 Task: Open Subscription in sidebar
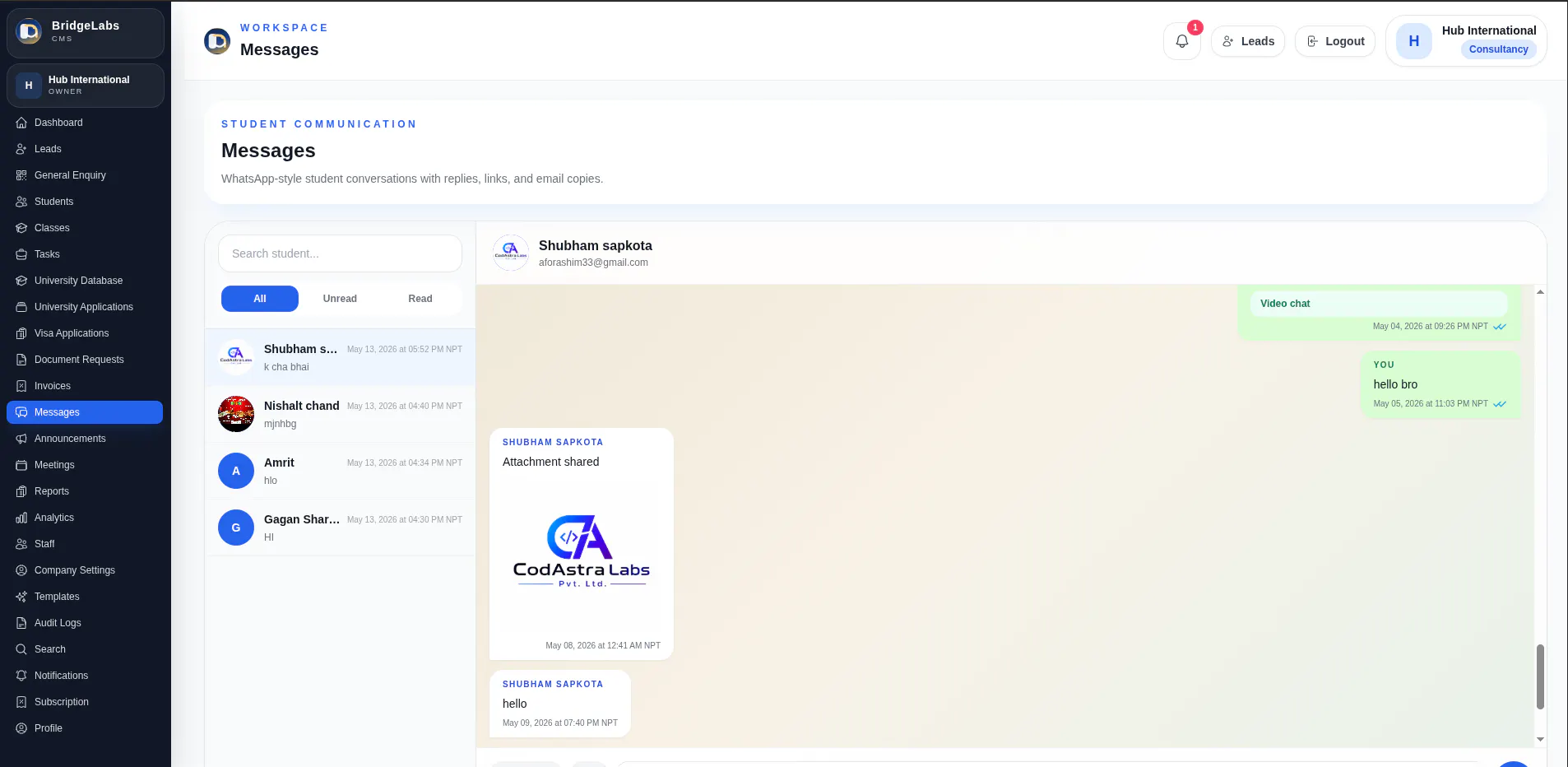pos(85,702)
